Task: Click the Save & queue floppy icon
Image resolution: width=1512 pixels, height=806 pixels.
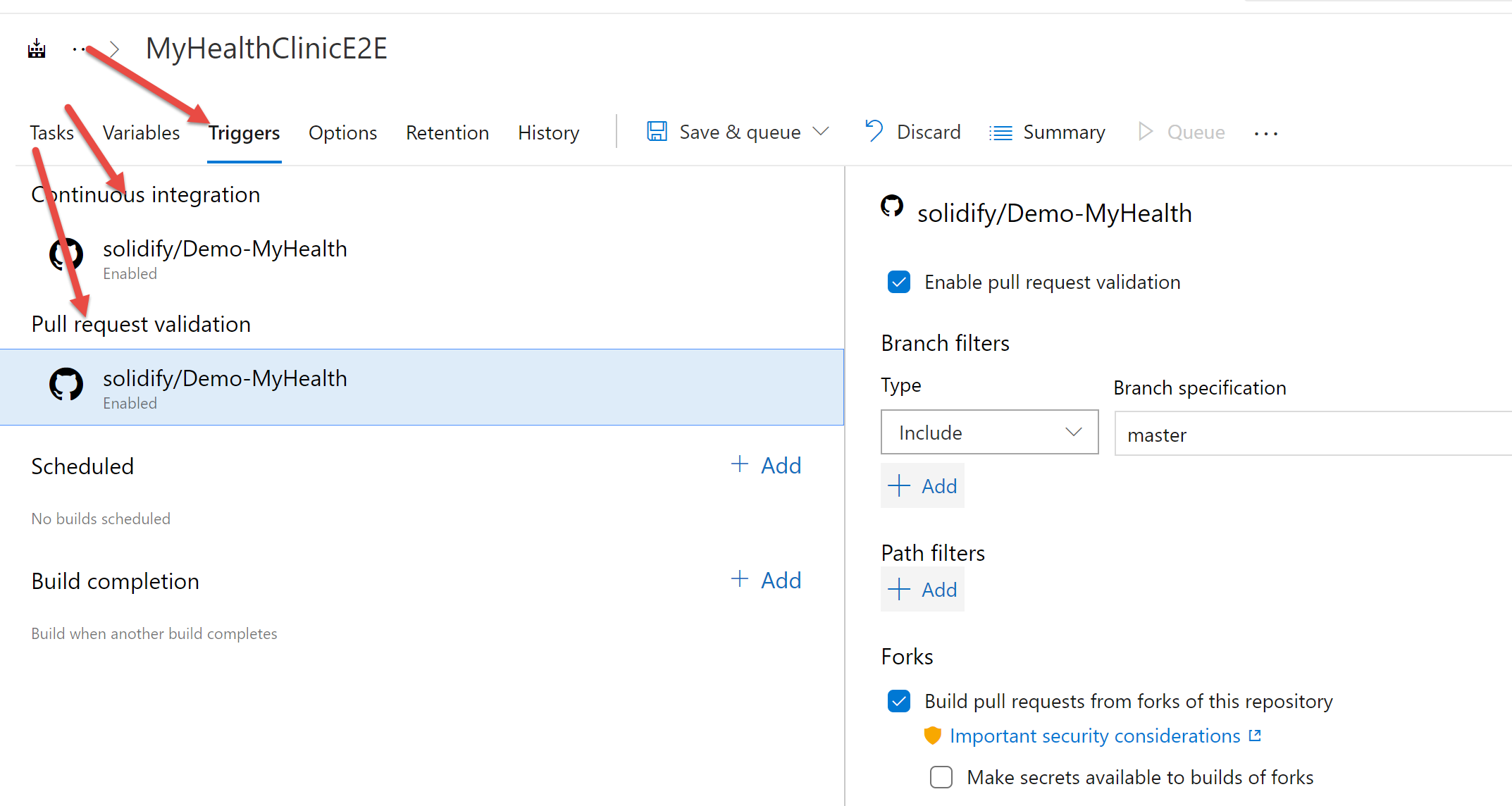Action: coord(657,132)
